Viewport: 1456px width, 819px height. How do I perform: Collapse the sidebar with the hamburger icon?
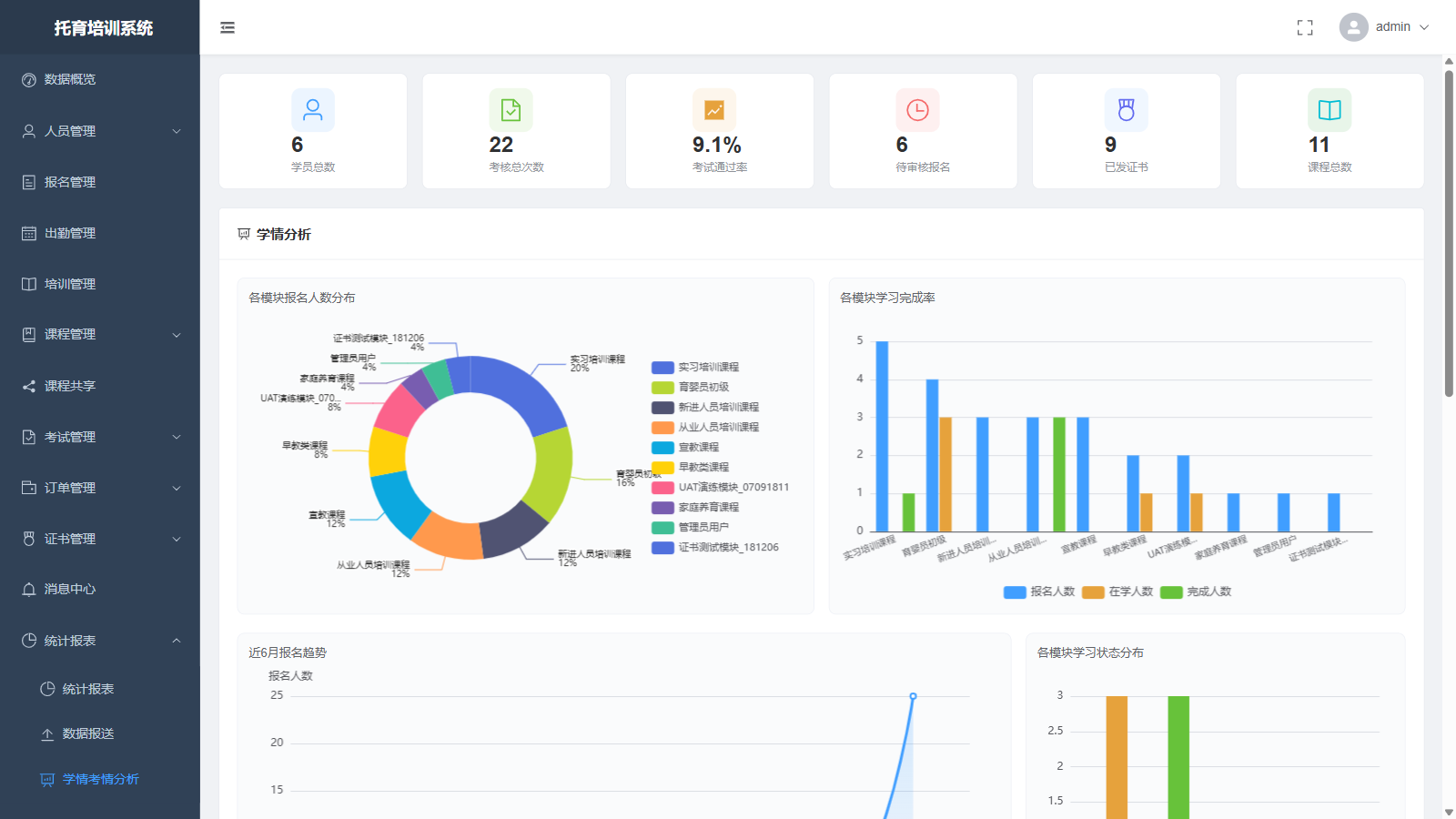pos(227,28)
